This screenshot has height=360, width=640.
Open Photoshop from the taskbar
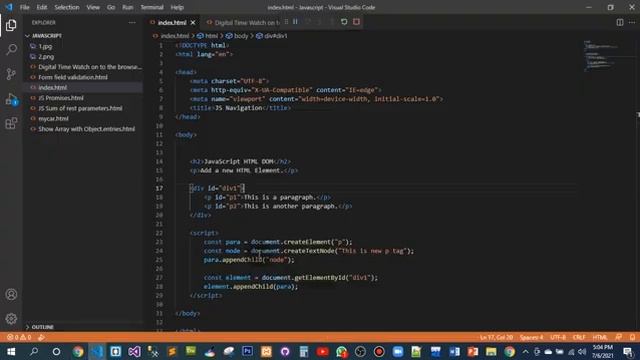coord(247,351)
